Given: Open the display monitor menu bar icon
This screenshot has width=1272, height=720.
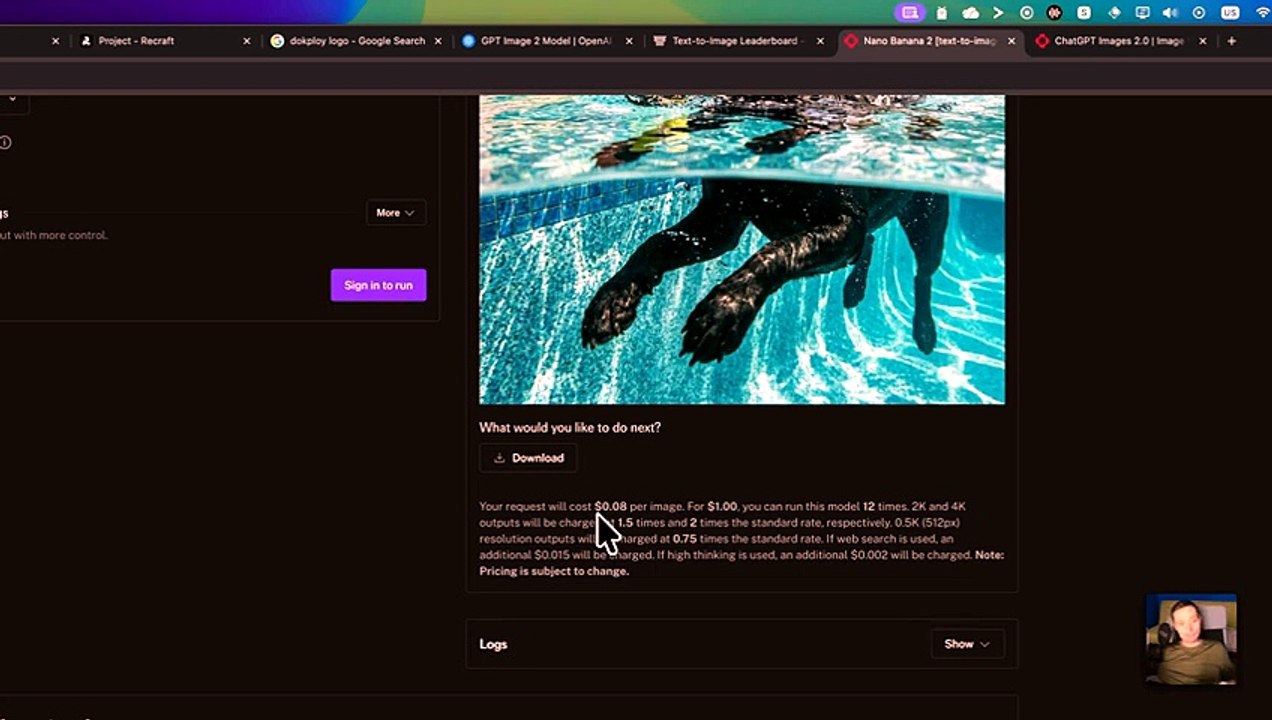Looking at the screenshot, I should (x=1141, y=13).
